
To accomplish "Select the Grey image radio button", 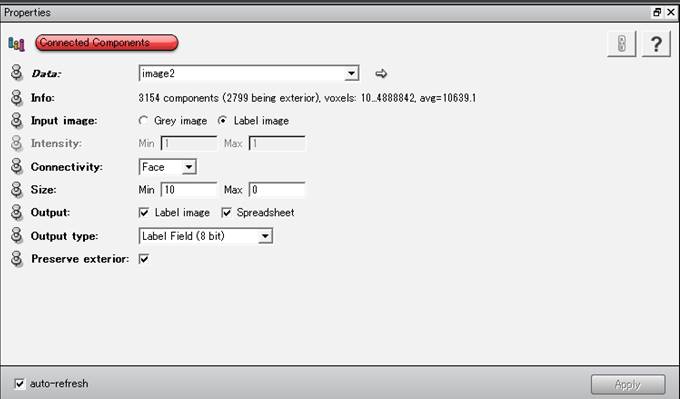I will [x=143, y=121].
